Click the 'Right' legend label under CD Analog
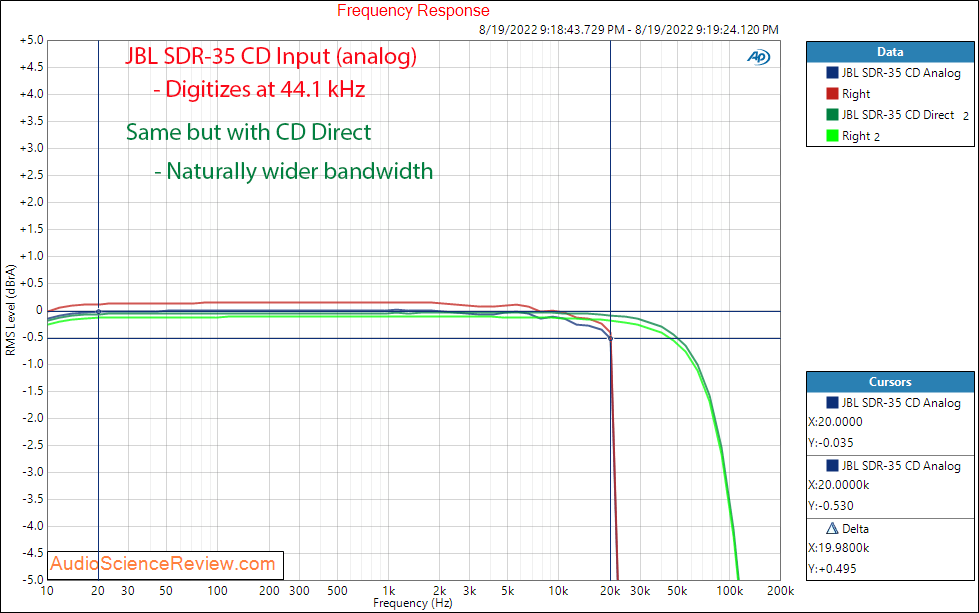This screenshot has height=613, width=979. (855, 94)
